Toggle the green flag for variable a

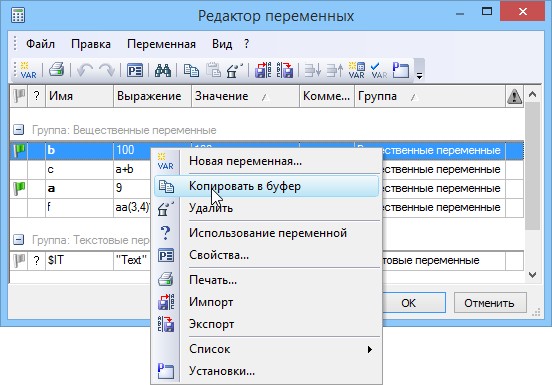click(x=19, y=188)
